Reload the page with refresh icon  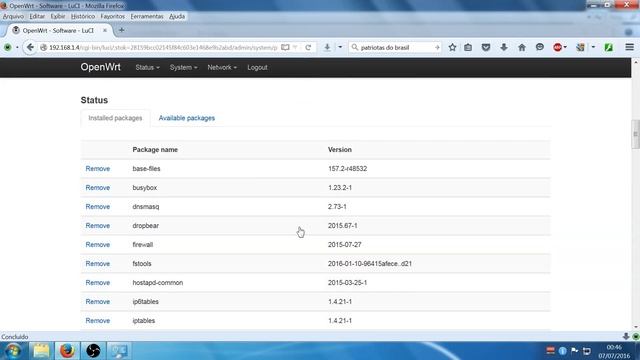(x=308, y=47)
